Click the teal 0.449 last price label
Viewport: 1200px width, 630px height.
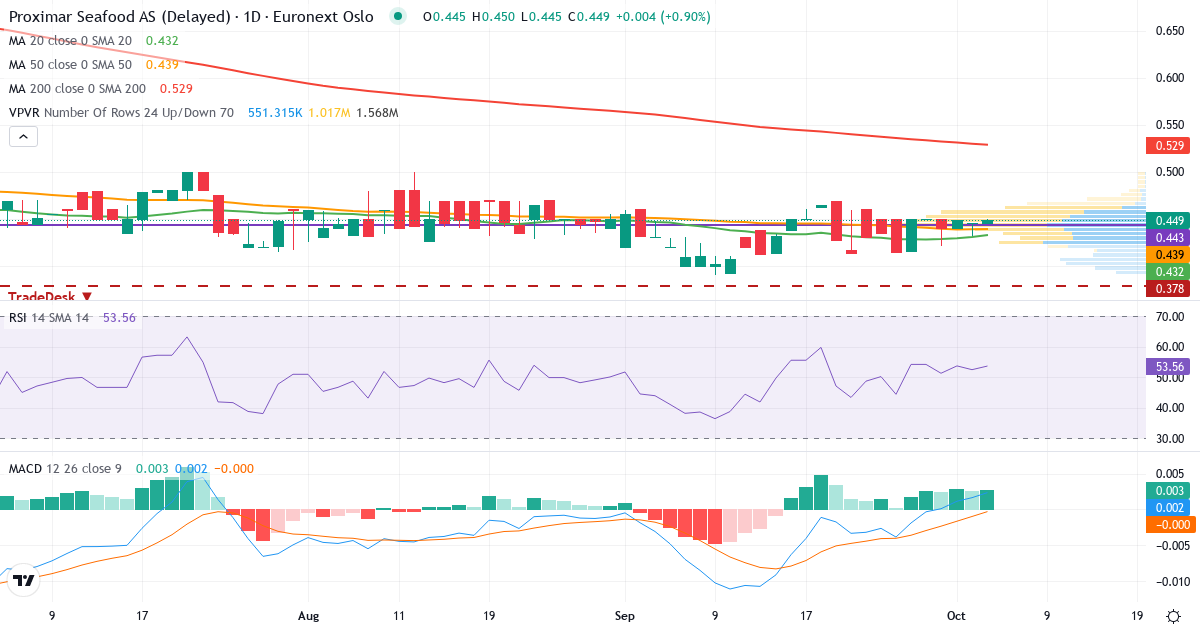tap(1168, 221)
